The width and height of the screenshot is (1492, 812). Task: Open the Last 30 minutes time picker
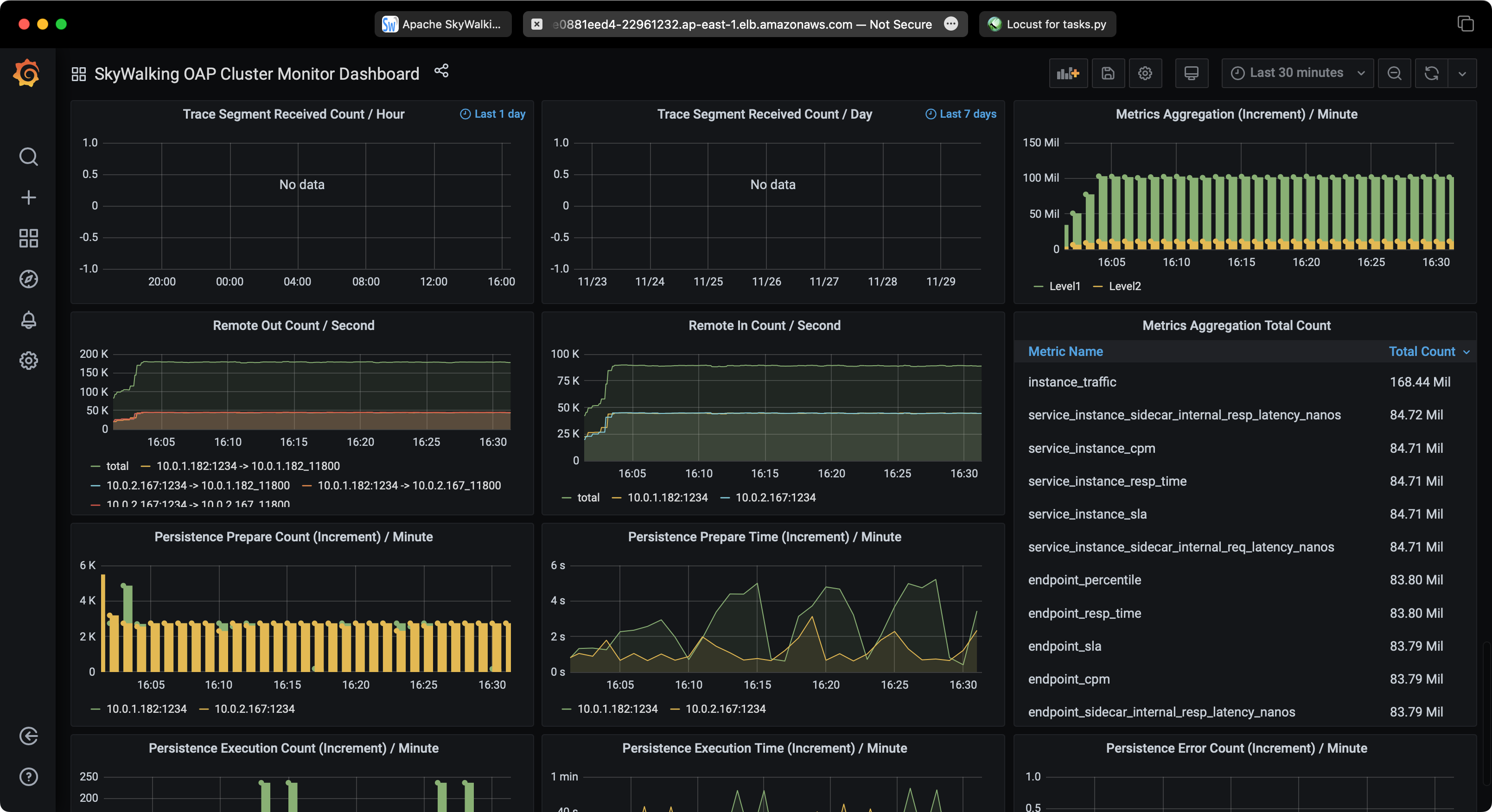pos(1296,73)
